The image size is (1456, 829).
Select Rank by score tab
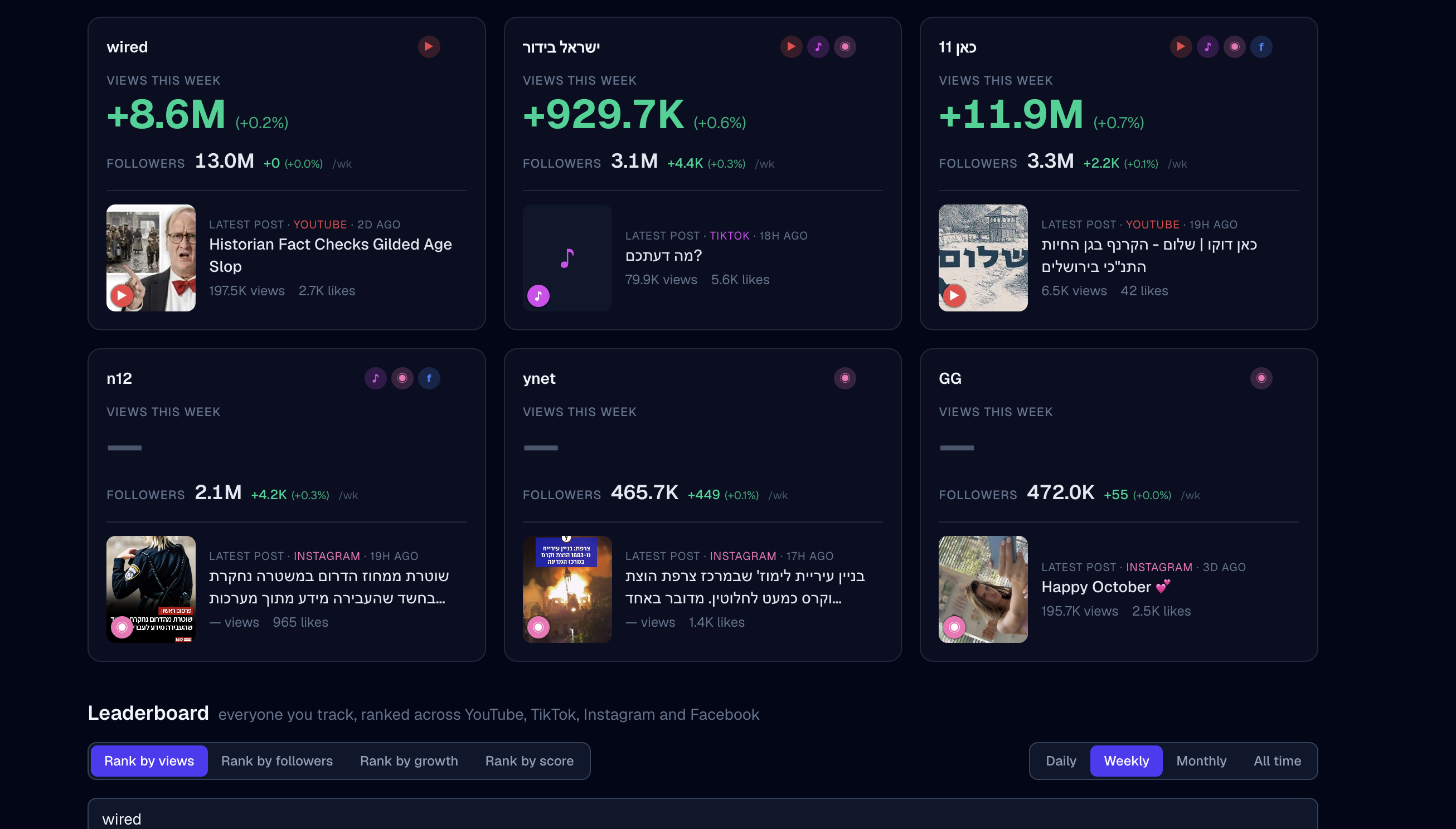click(529, 760)
